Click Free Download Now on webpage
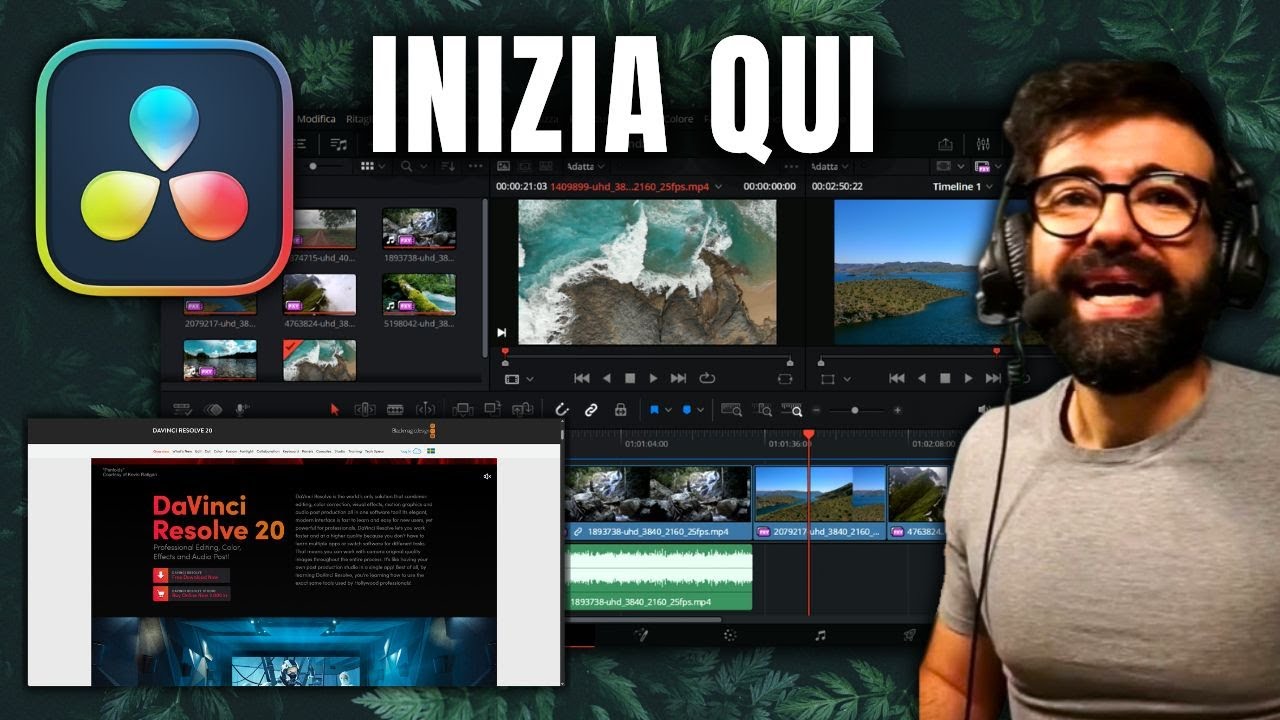The width and height of the screenshot is (1280, 720). pos(191,575)
